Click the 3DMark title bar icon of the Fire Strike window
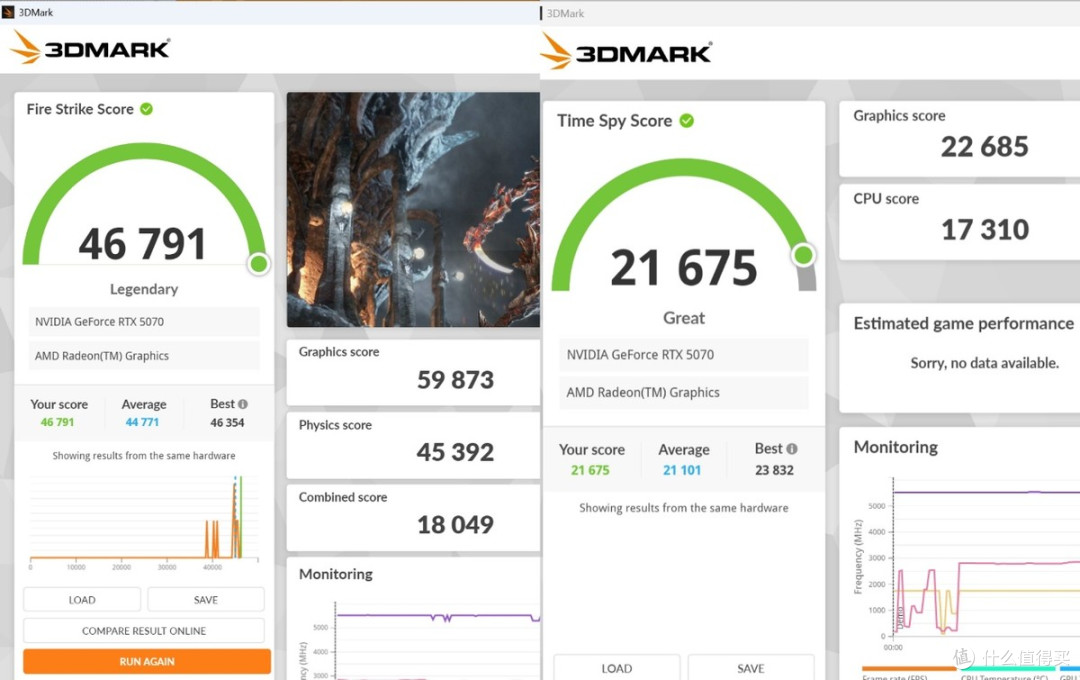 pyautogui.click(x=8, y=12)
